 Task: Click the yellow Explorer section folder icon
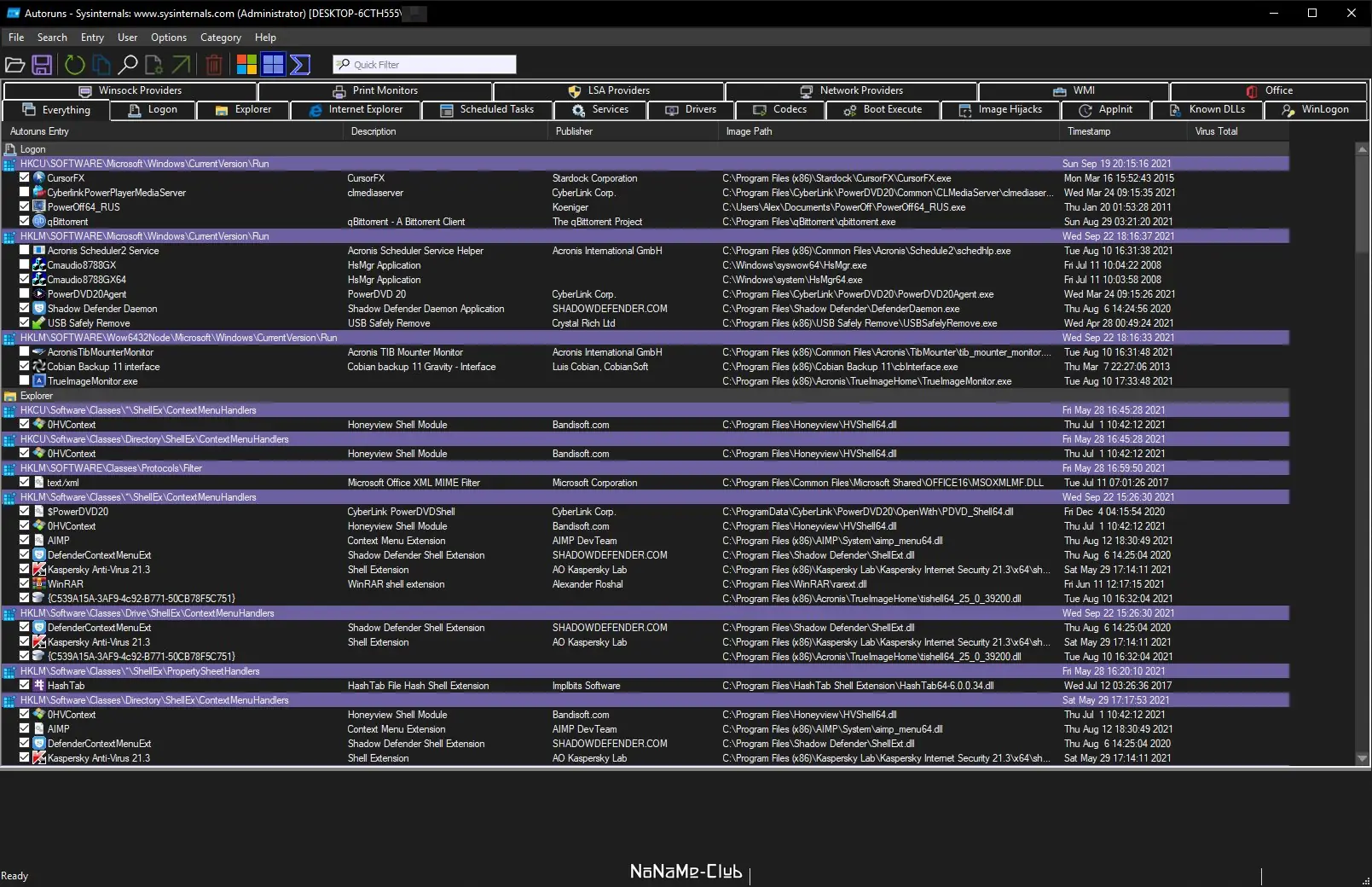[10, 396]
